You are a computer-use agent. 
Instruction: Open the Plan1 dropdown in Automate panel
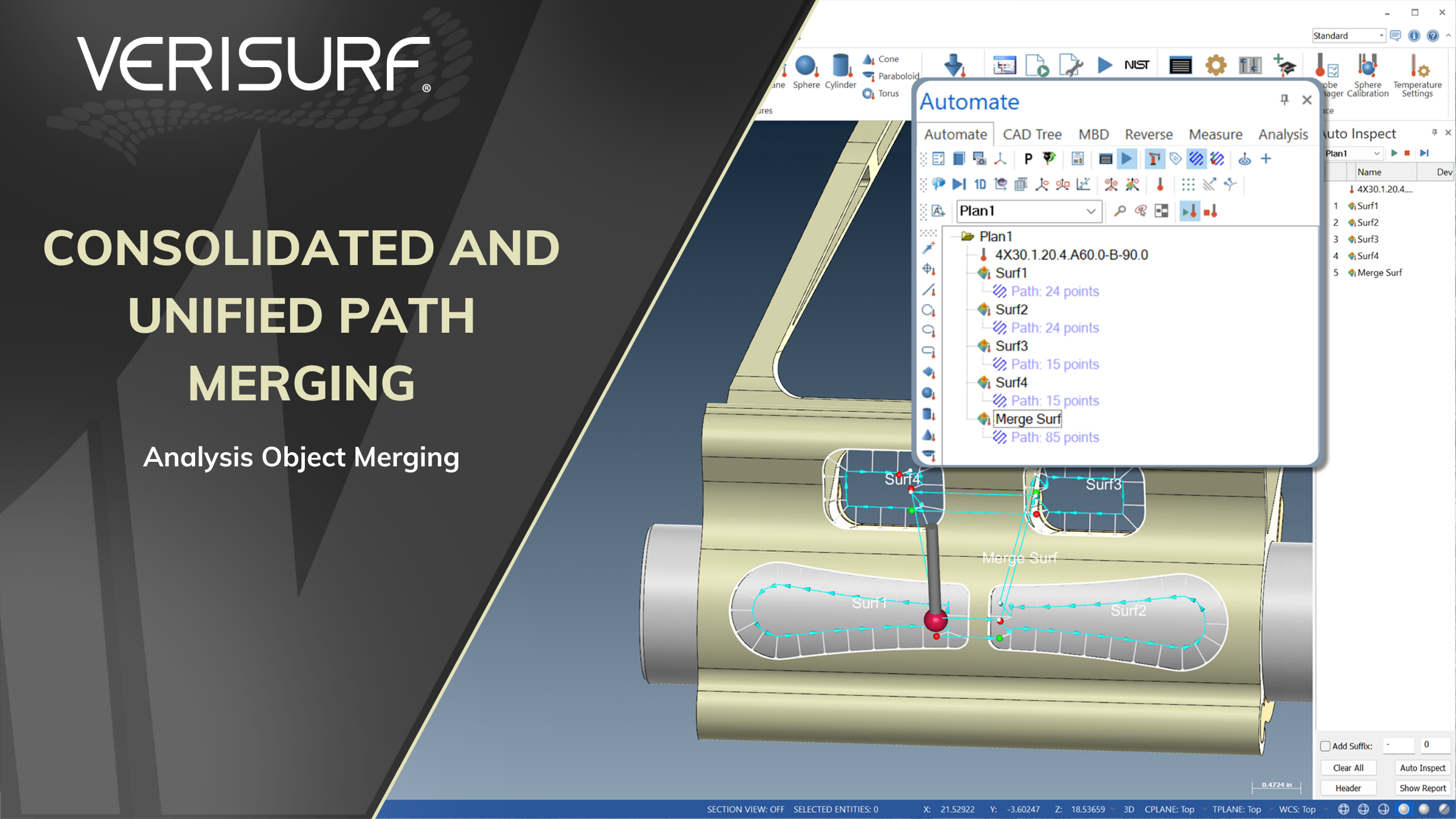click(x=1091, y=211)
